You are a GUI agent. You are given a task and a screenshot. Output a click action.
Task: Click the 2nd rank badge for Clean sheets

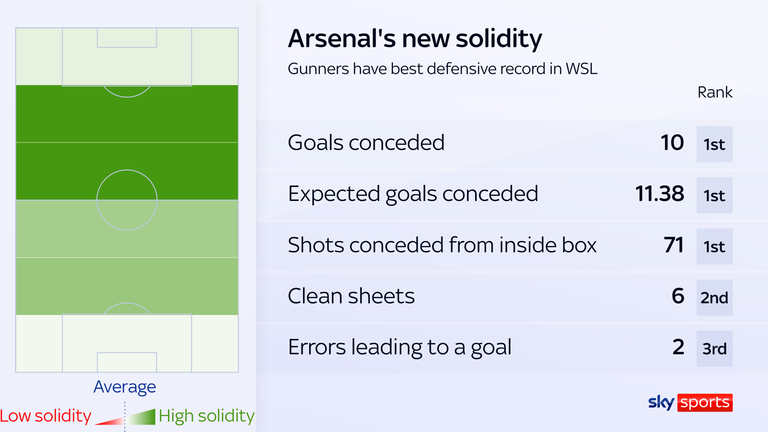pyautogui.click(x=714, y=297)
